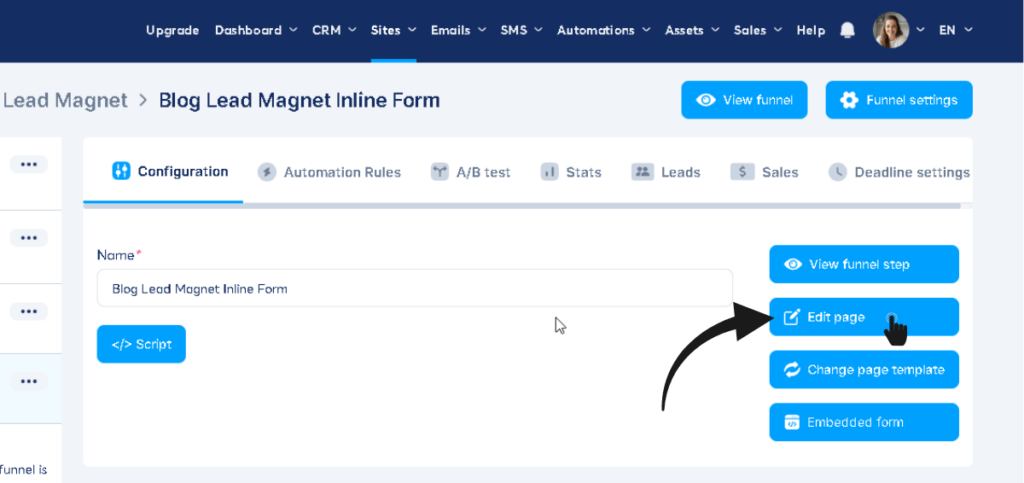Image resolution: width=1024 pixels, height=483 pixels.
Task: Select the Configuration tab
Action: (x=170, y=172)
